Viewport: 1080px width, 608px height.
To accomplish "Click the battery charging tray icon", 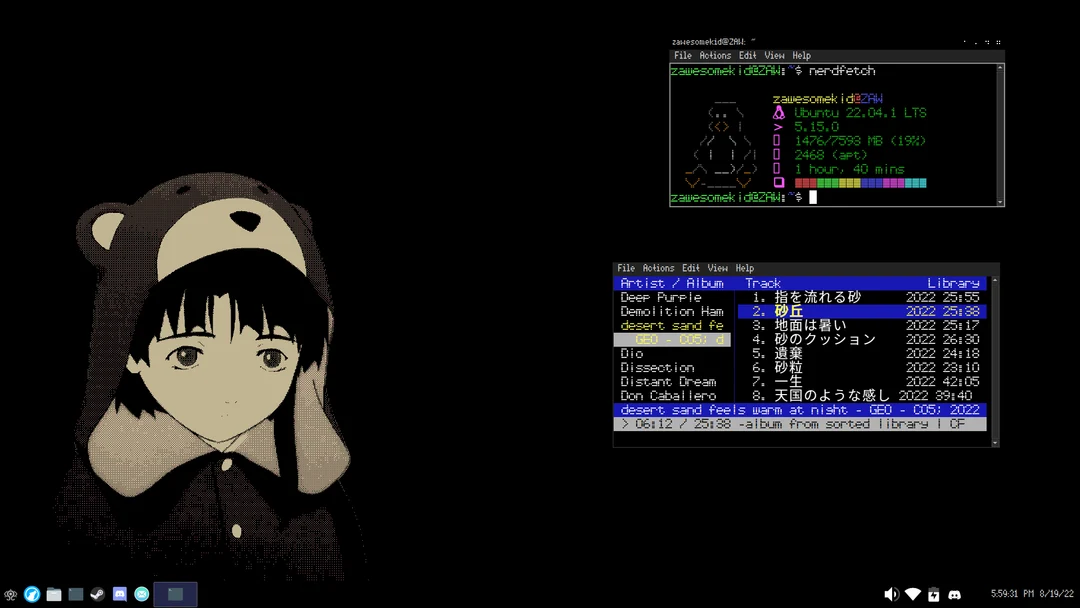I will pyautogui.click(x=933, y=595).
